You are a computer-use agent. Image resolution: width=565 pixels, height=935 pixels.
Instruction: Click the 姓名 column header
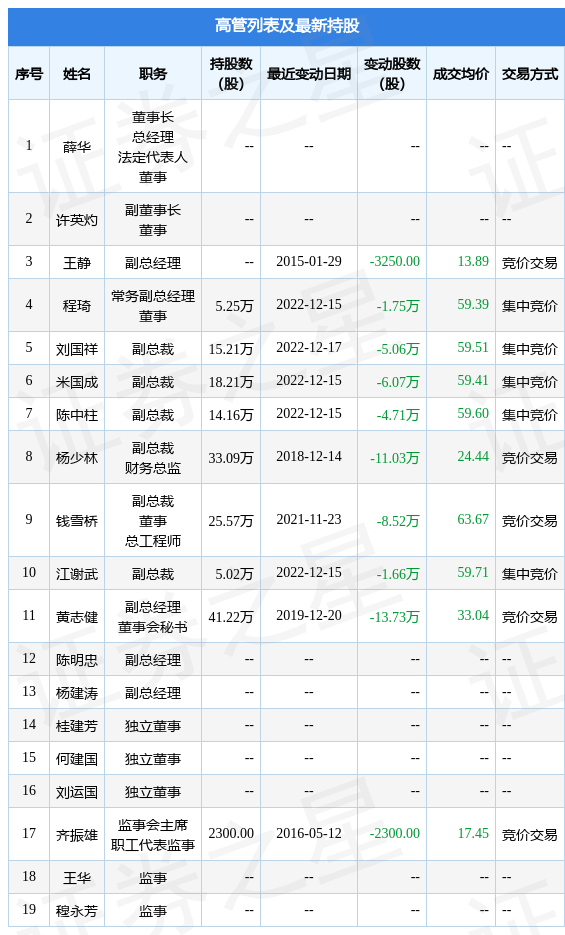tap(77, 74)
